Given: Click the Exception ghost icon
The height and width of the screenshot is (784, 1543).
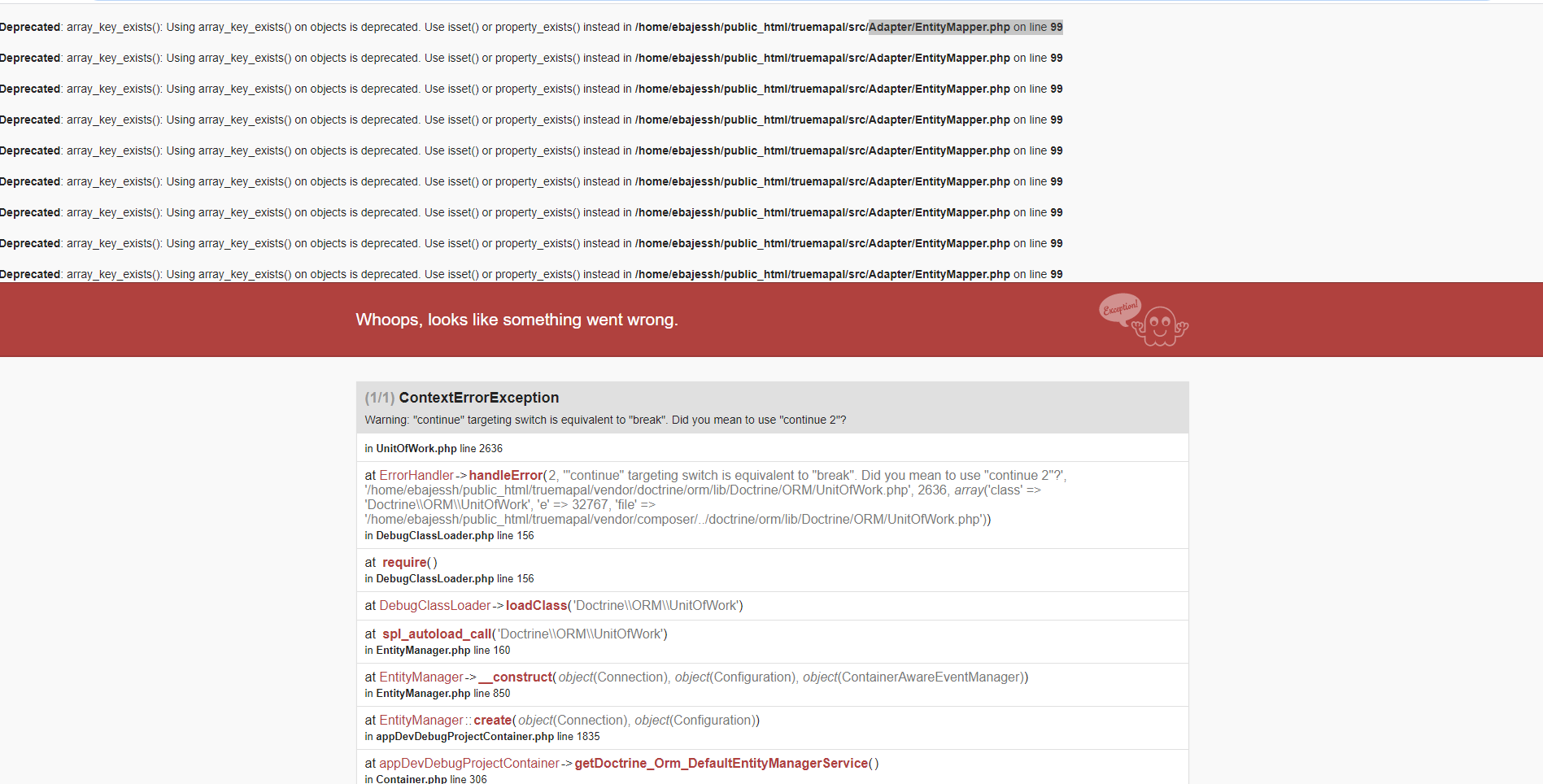Looking at the screenshot, I should [x=1144, y=320].
